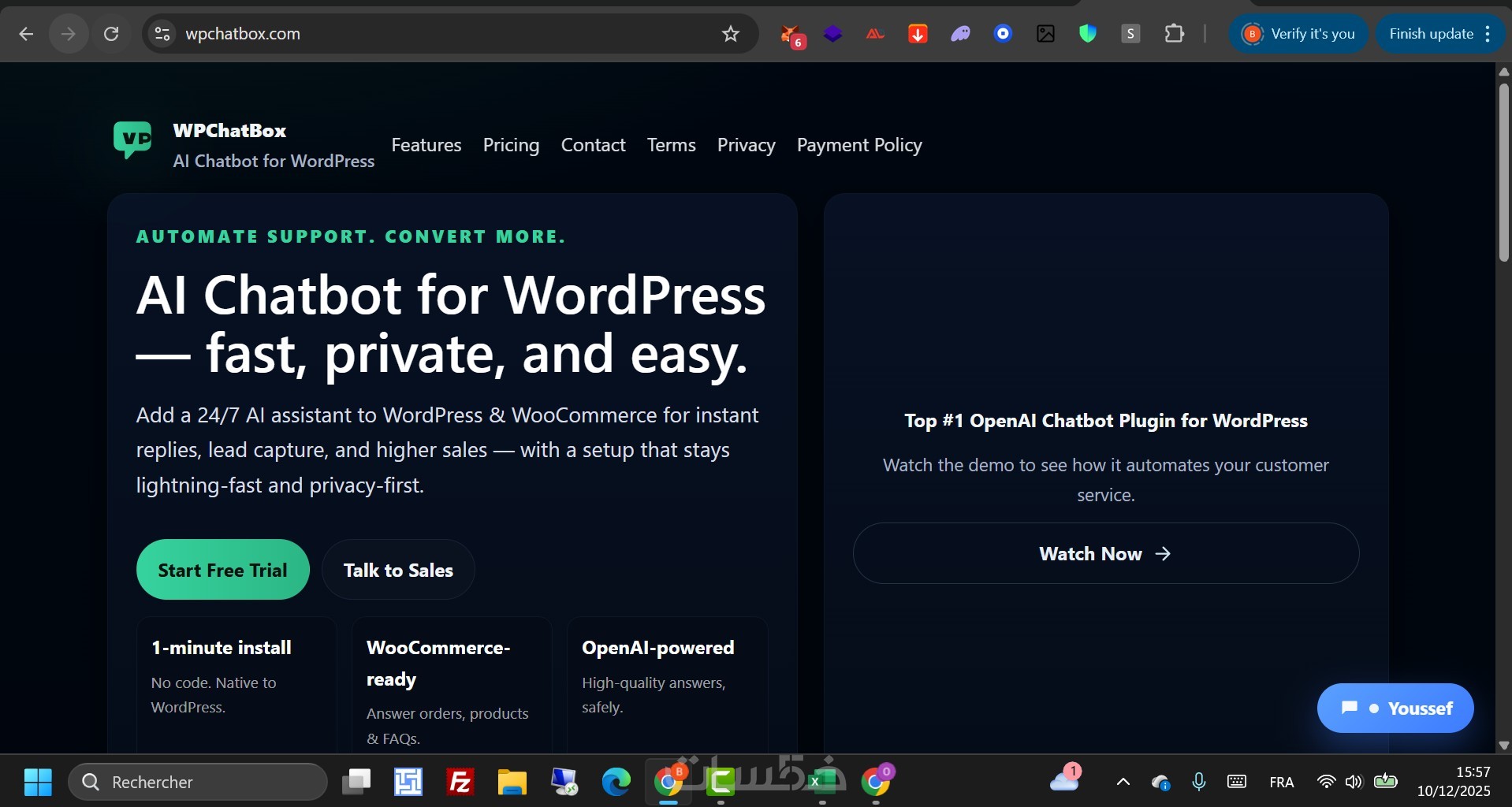Viewport: 1512px width, 807px height.
Task: Click the "1-minute install" feature heading
Action: click(222, 648)
